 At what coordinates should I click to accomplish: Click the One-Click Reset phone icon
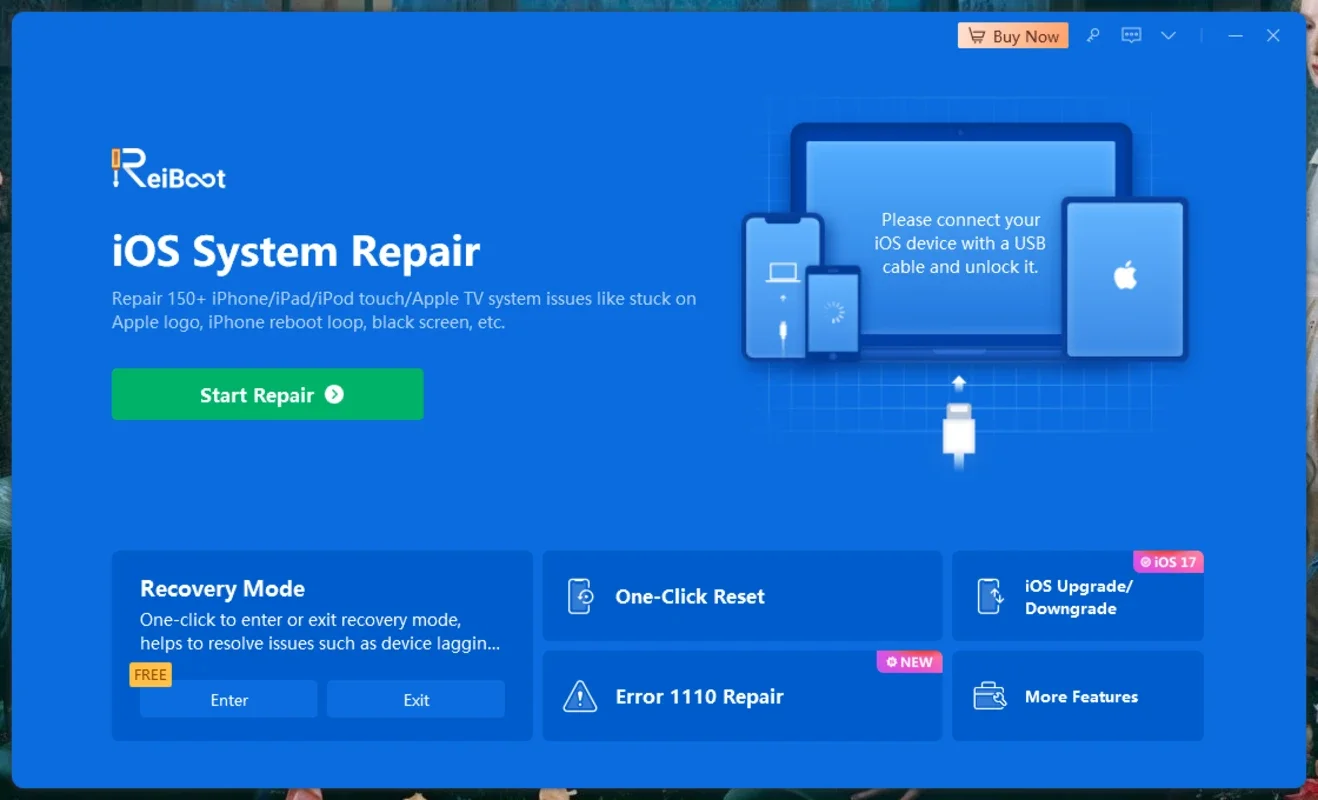click(580, 596)
